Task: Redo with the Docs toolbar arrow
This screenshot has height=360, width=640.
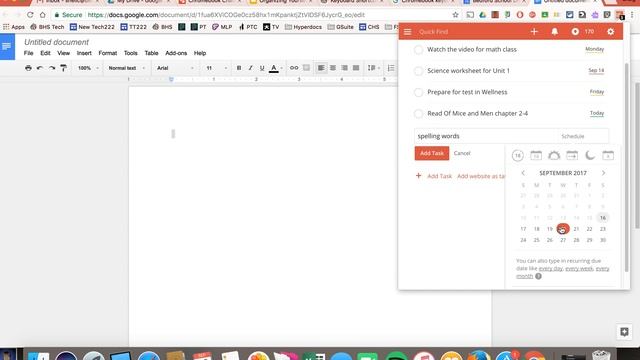Action: point(51,68)
